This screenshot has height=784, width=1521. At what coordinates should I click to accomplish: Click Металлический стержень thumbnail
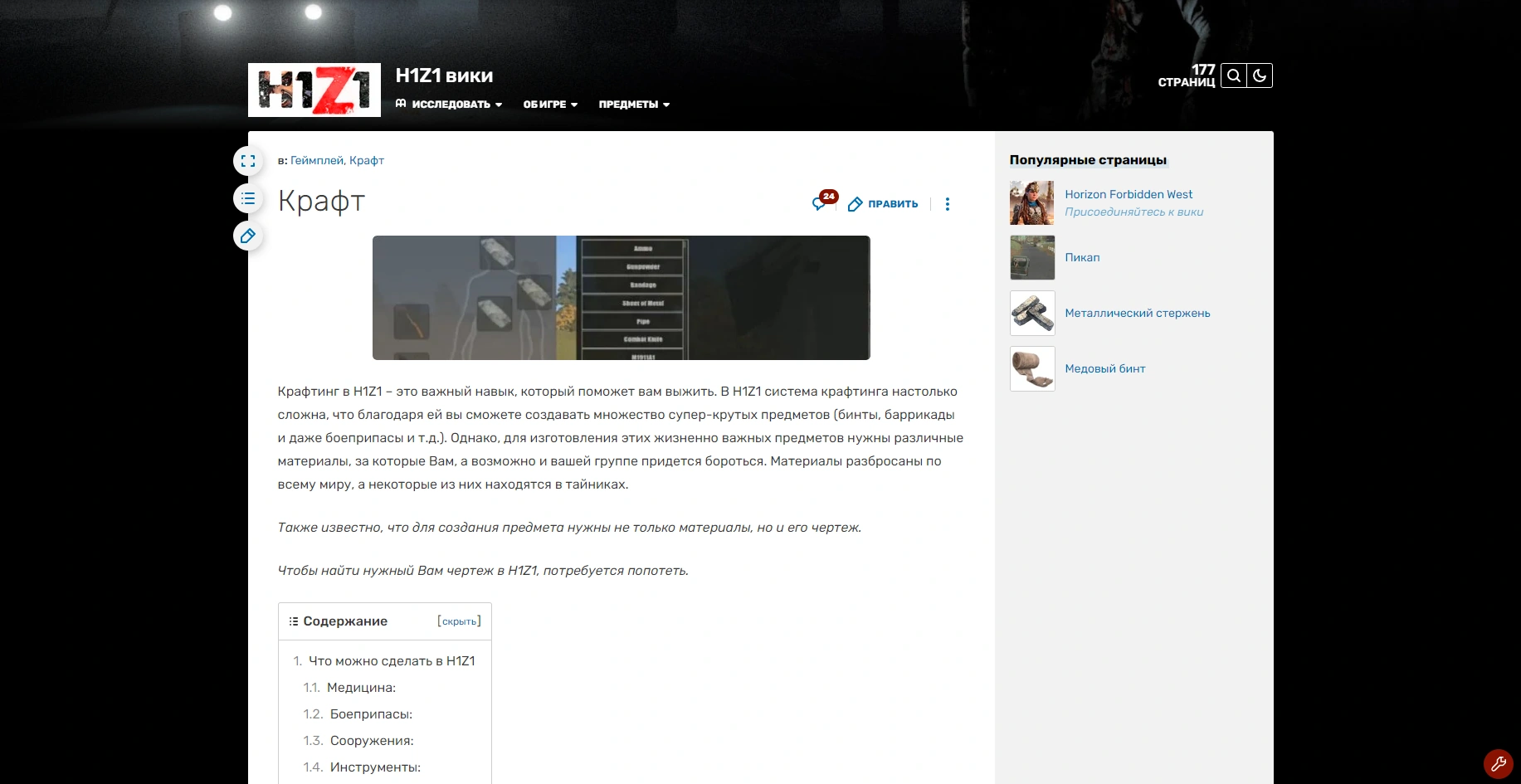pyautogui.click(x=1032, y=314)
